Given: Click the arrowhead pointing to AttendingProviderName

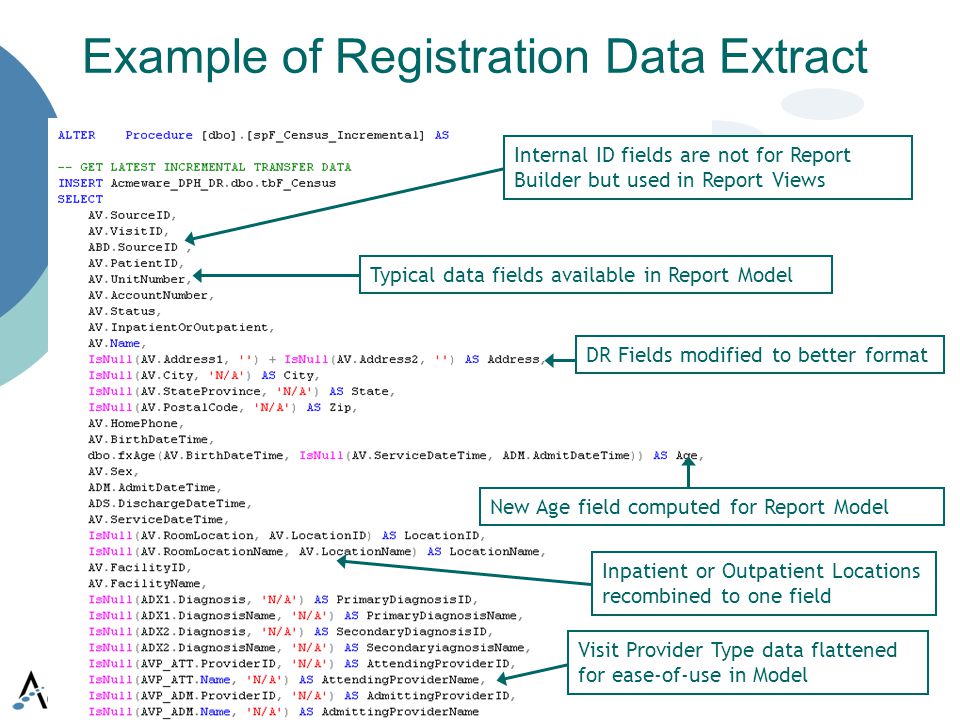Looking at the screenshot, I should pos(503,678).
